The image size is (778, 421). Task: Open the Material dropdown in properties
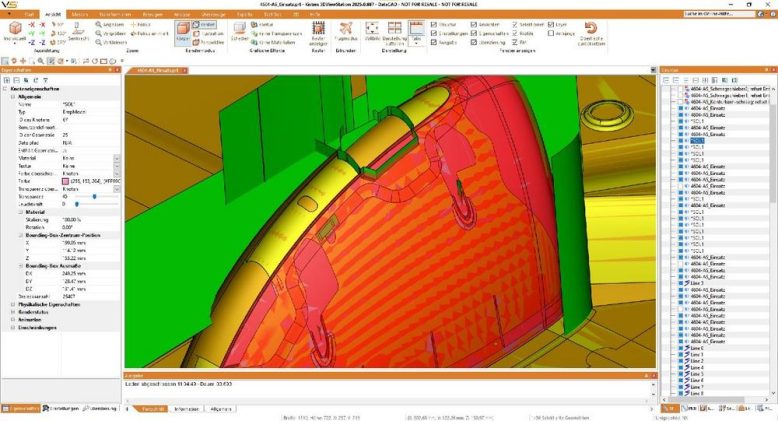coord(117,157)
